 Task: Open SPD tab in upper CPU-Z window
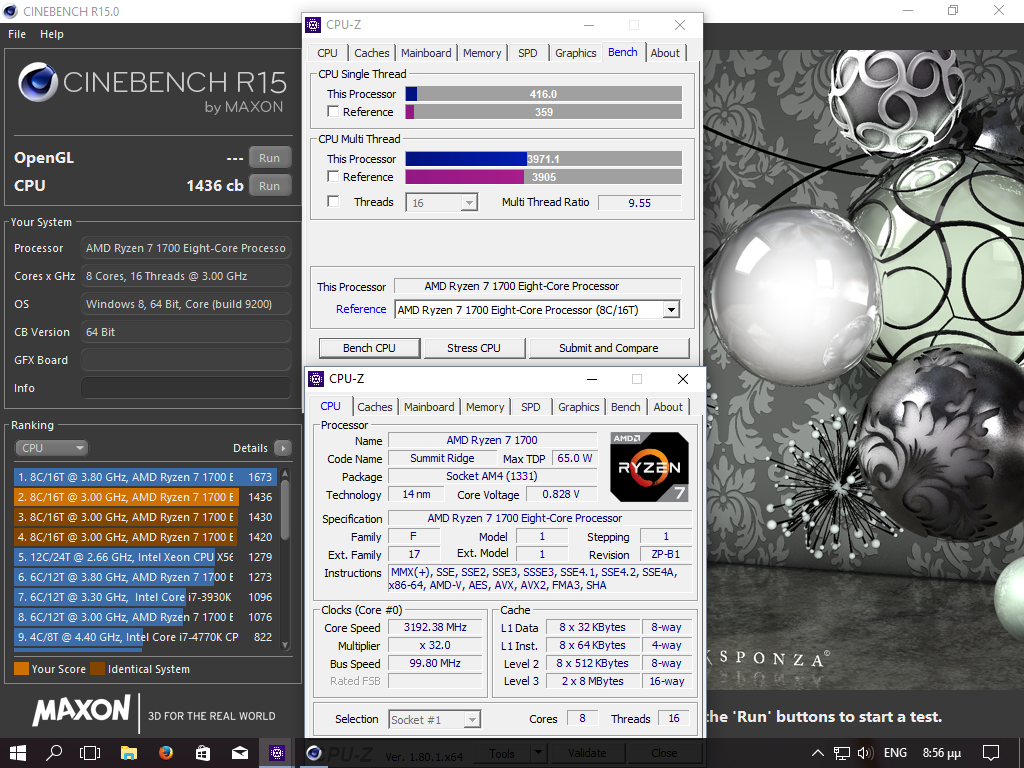[528, 53]
